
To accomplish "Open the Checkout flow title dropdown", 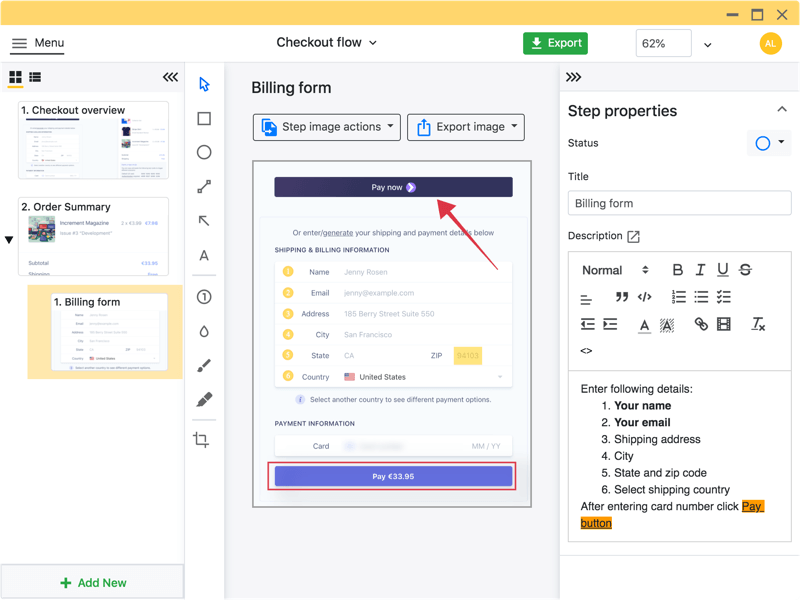I will coord(327,42).
